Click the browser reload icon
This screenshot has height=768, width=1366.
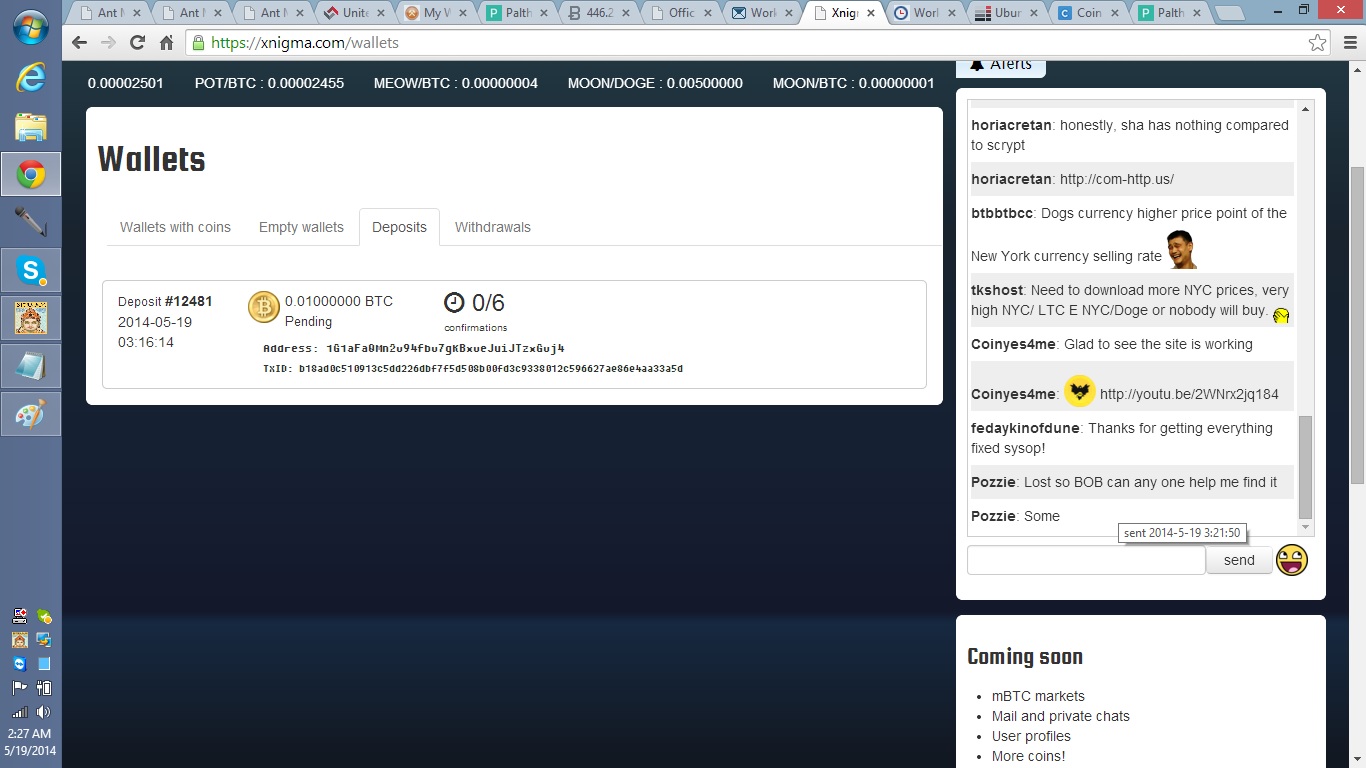coord(137,43)
